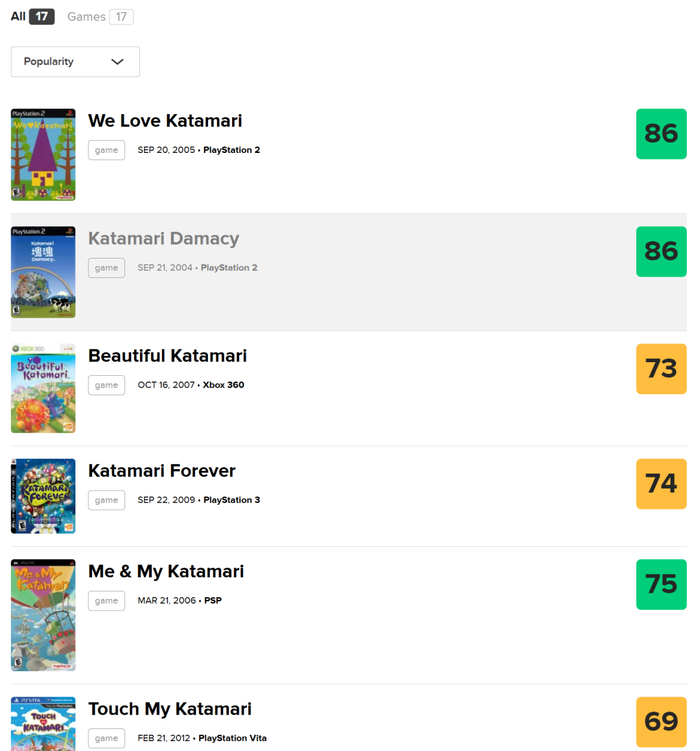Click Katamari Forever score 74 badge
This screenshot has height=751, width=700.
pyautogui.click(x=661, y=484)
